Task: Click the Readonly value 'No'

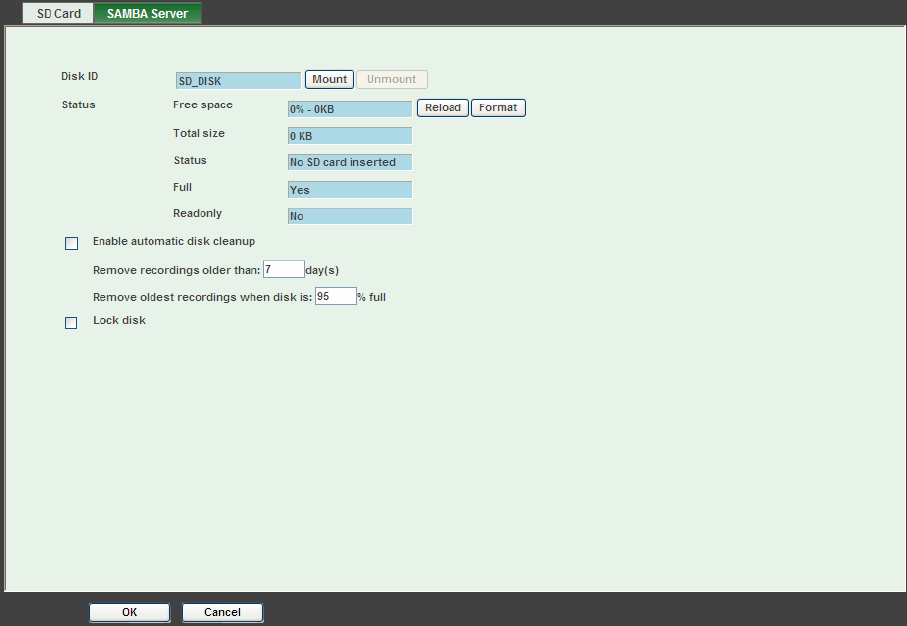Action: (x=350, y=216)
